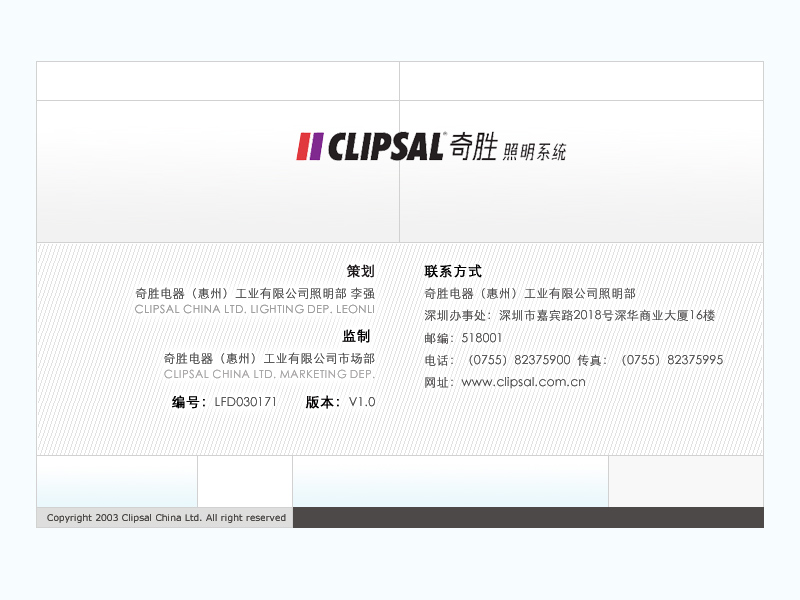The image size is (800, 600).
Task: Click the text 'CLIPSAL CHINA LTD. MARKETING DEP.'
Action: pyautogui.click(x=269, y=374)
